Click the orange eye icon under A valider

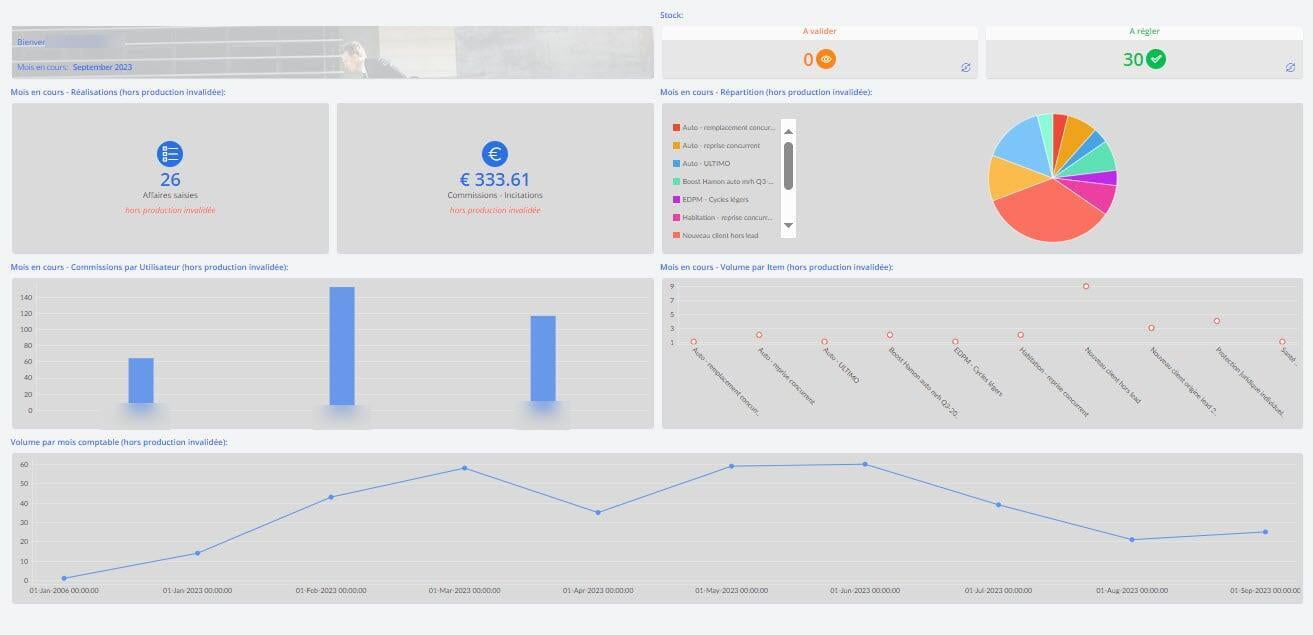(826, 60)
